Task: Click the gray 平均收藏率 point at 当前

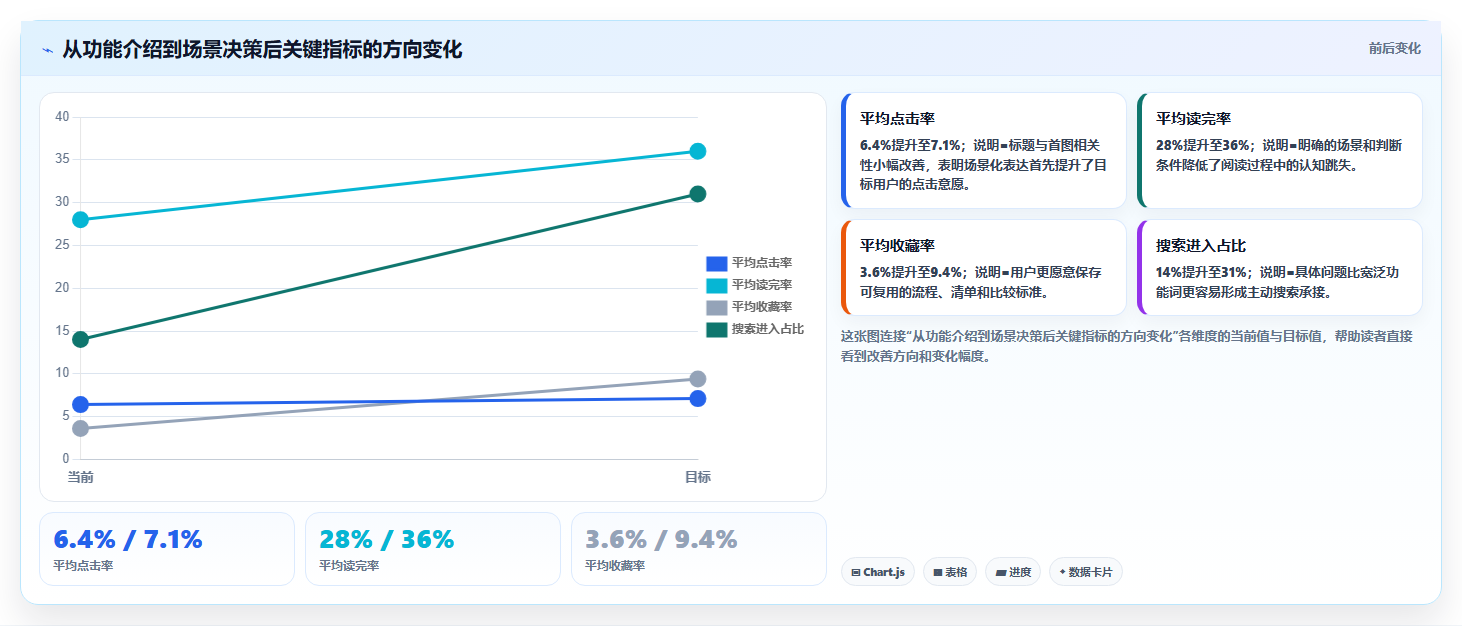Action: click(81, 428)
